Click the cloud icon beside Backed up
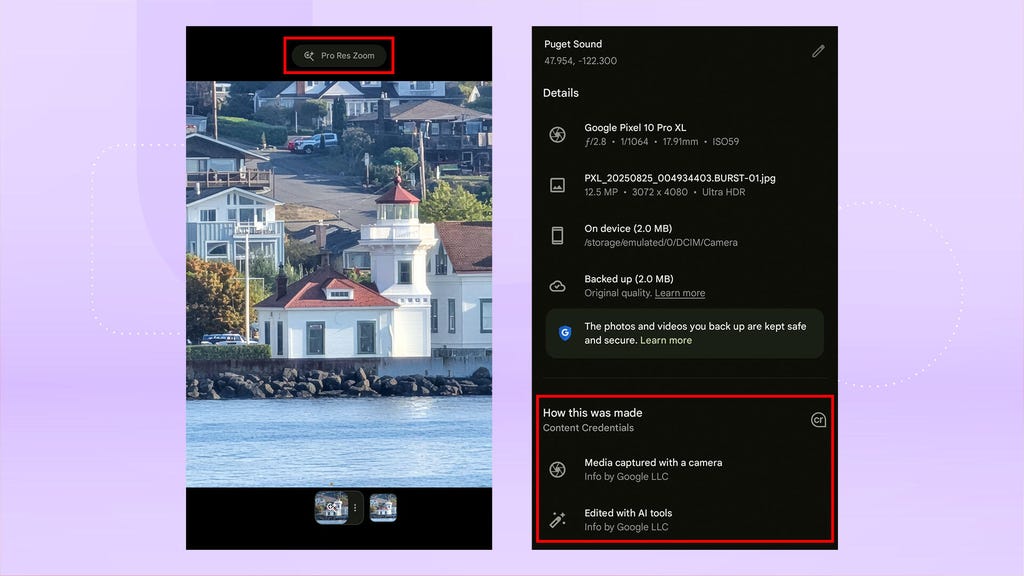This screenshot has width=1024, height=576. 558,286
